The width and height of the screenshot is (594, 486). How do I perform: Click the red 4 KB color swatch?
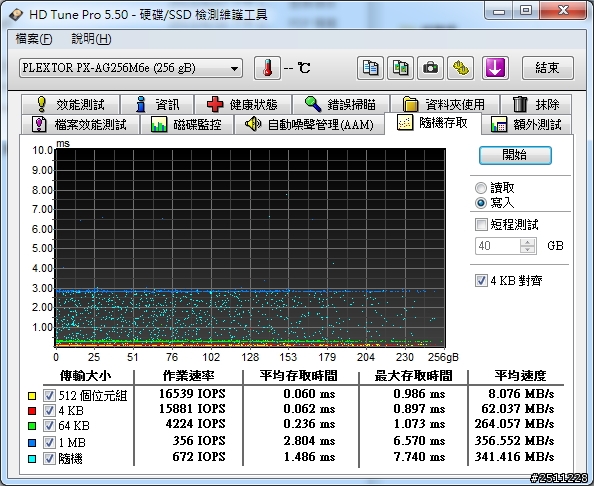(32, 411)
